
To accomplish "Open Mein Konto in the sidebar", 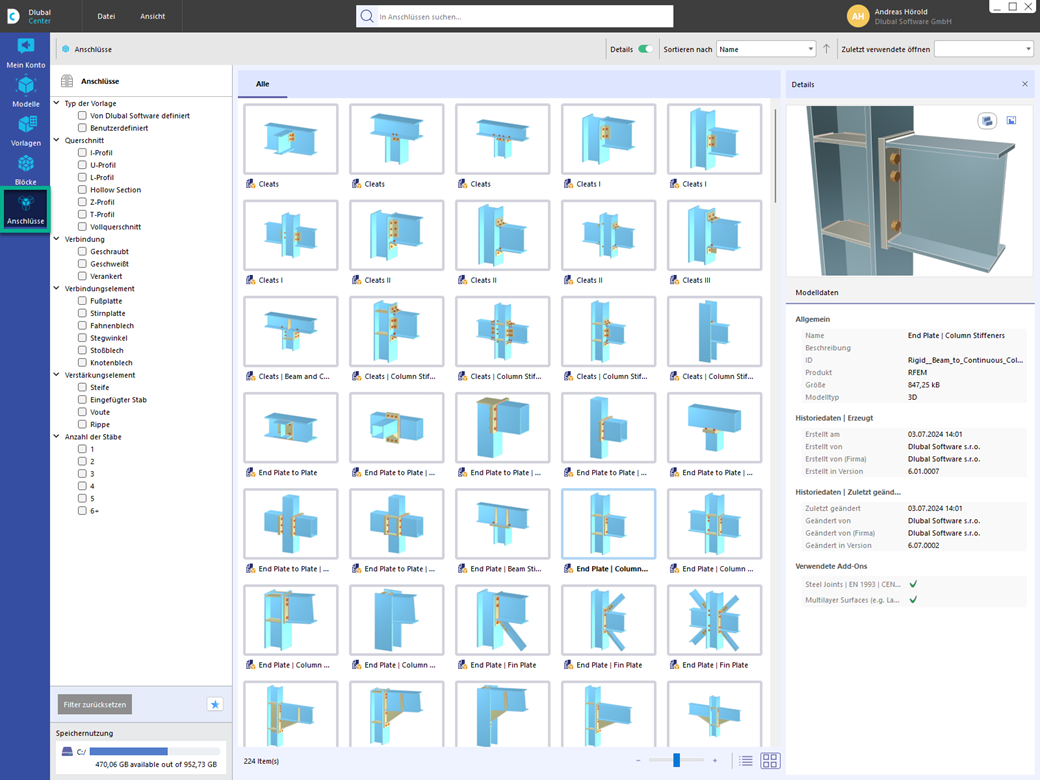I will [25, 52].
